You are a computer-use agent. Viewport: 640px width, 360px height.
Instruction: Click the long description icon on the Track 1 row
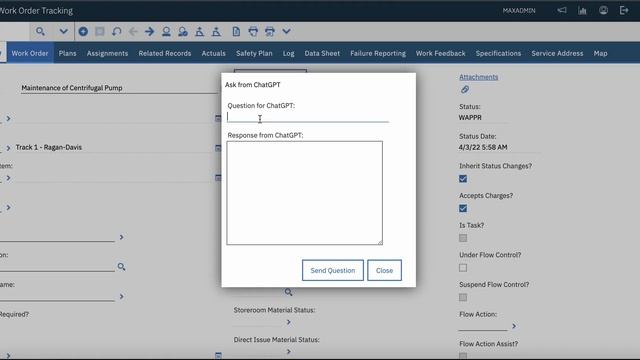pos(218,148)
